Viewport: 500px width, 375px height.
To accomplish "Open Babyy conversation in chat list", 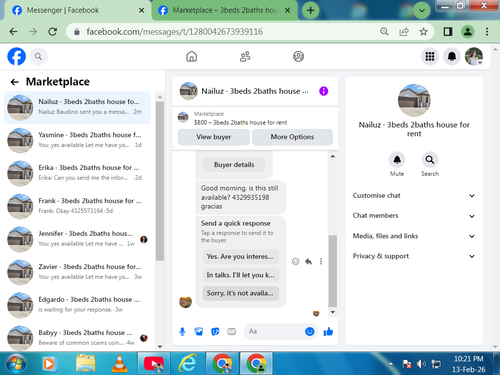I will click(77, 337).
